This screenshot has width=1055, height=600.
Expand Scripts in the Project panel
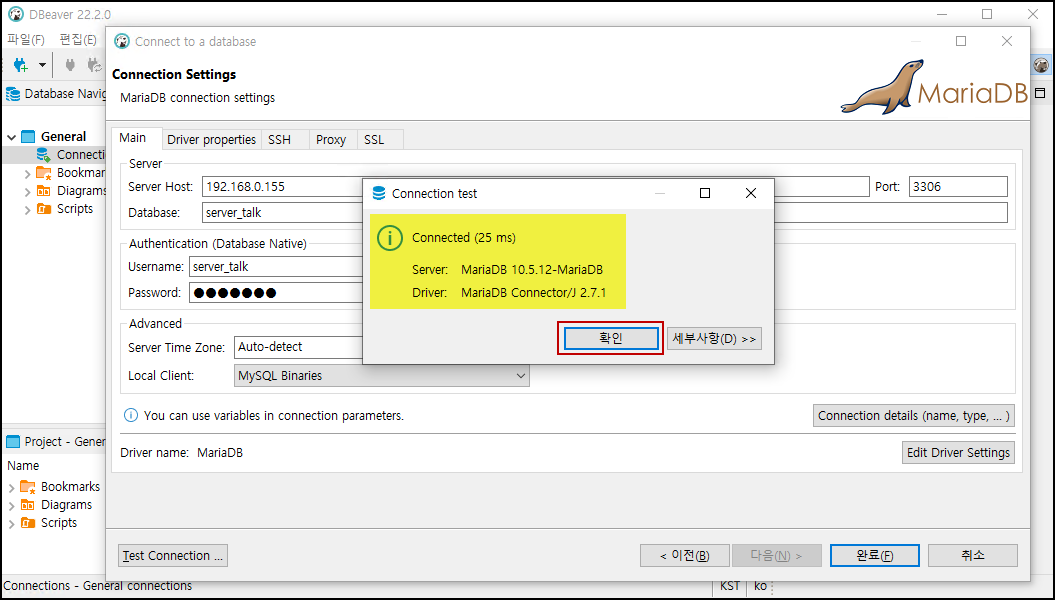coord(11,523)
